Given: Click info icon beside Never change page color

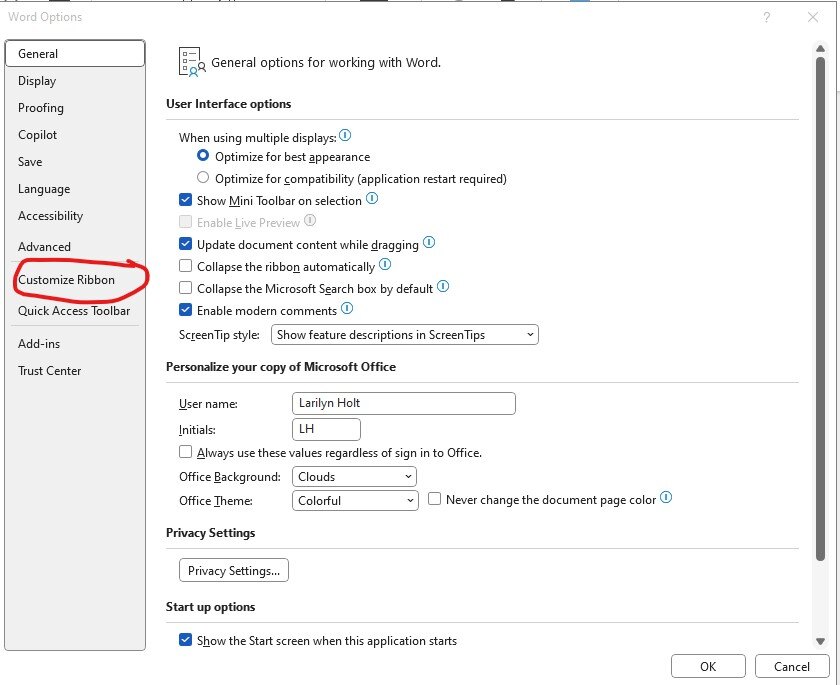Looking at the screenshot, I should point(666,498).
